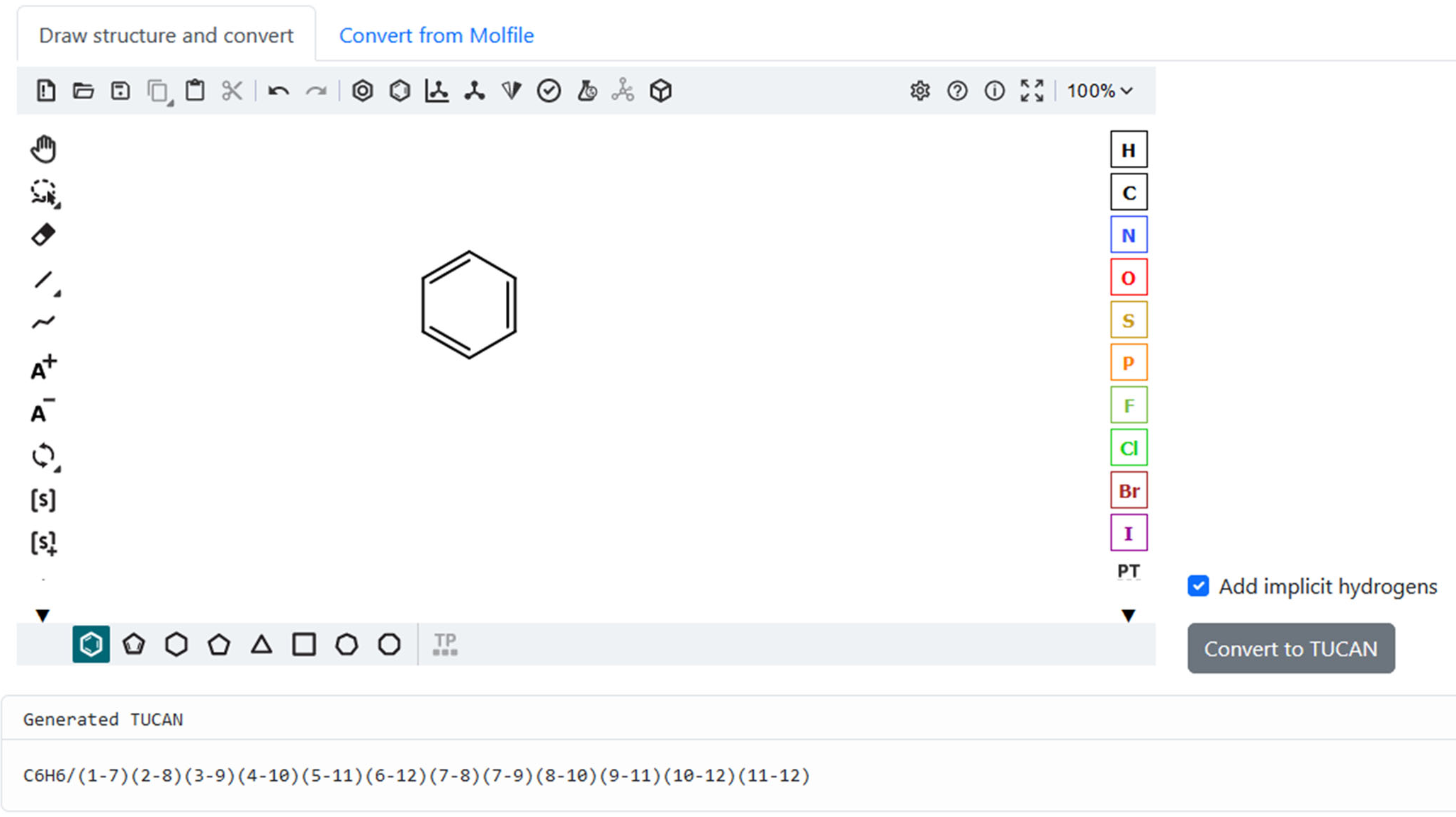Viewport: 1456px width, 817px height.
Task: Select the Cyclobutane square template
Action: pos(304,644)
